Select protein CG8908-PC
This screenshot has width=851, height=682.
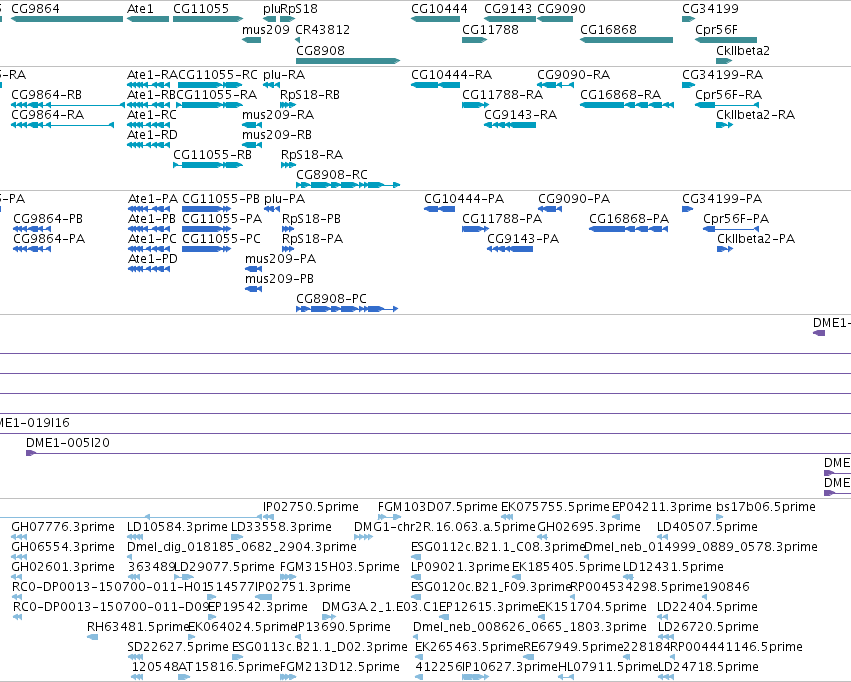tap(347, 309)
